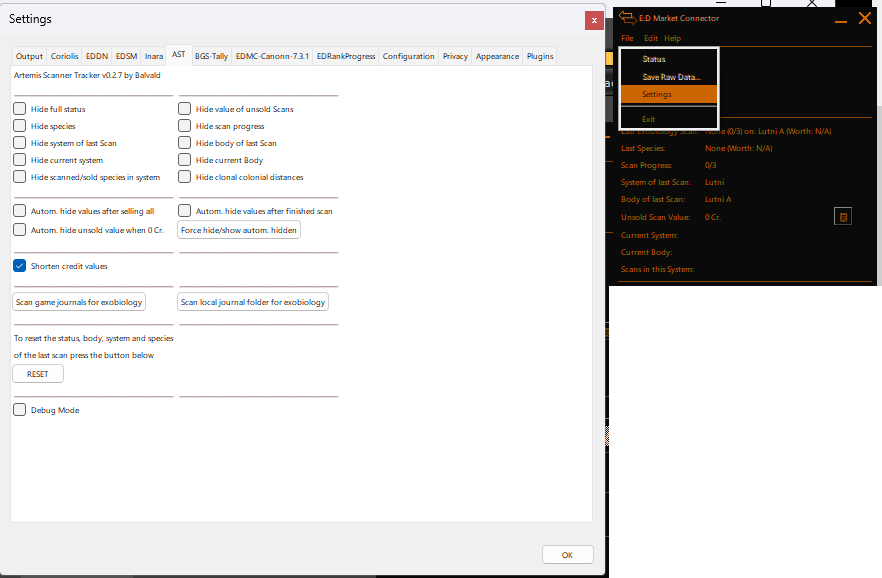
Task: Switch to the Inara tab
Action: click(154, 56)
